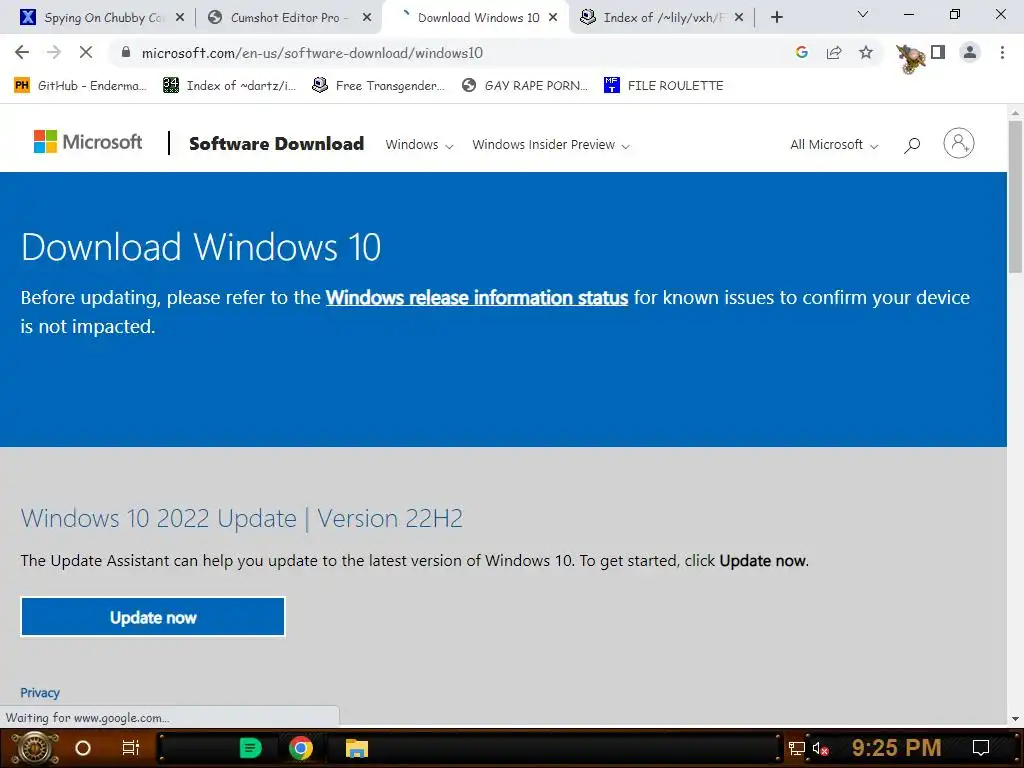This screenshot has height=768, width=1024.
Task: Share this page using the share icon
Action: coord(834,53)
